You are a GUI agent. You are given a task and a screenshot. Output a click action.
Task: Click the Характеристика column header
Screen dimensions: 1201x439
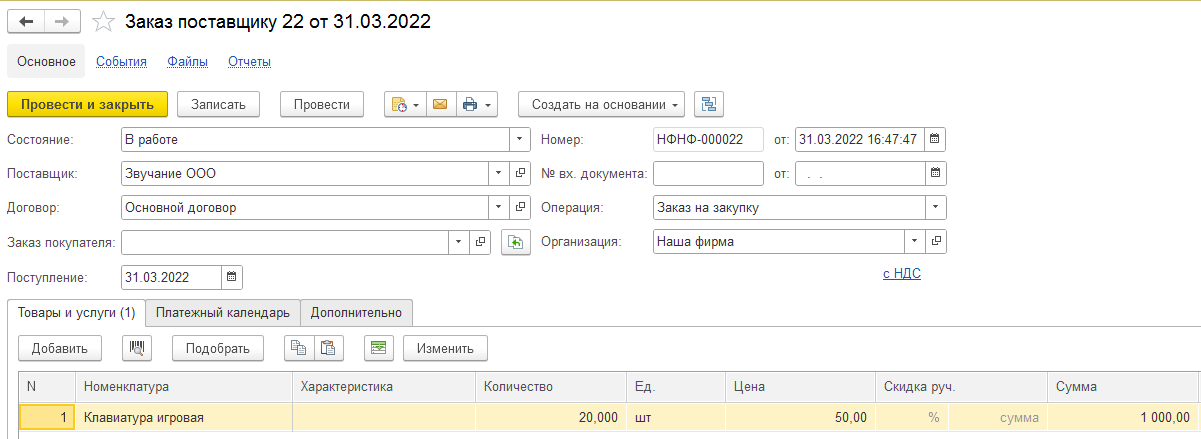[384, 386]
